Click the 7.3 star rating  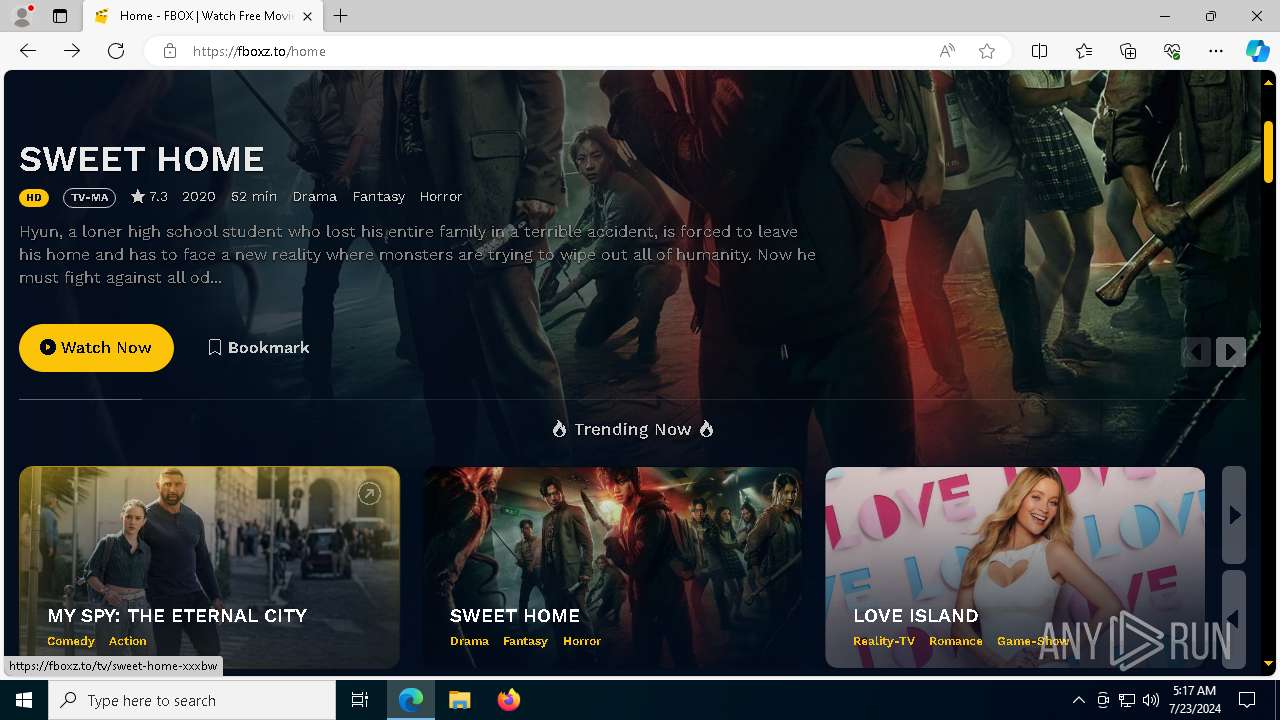[149, 196]
